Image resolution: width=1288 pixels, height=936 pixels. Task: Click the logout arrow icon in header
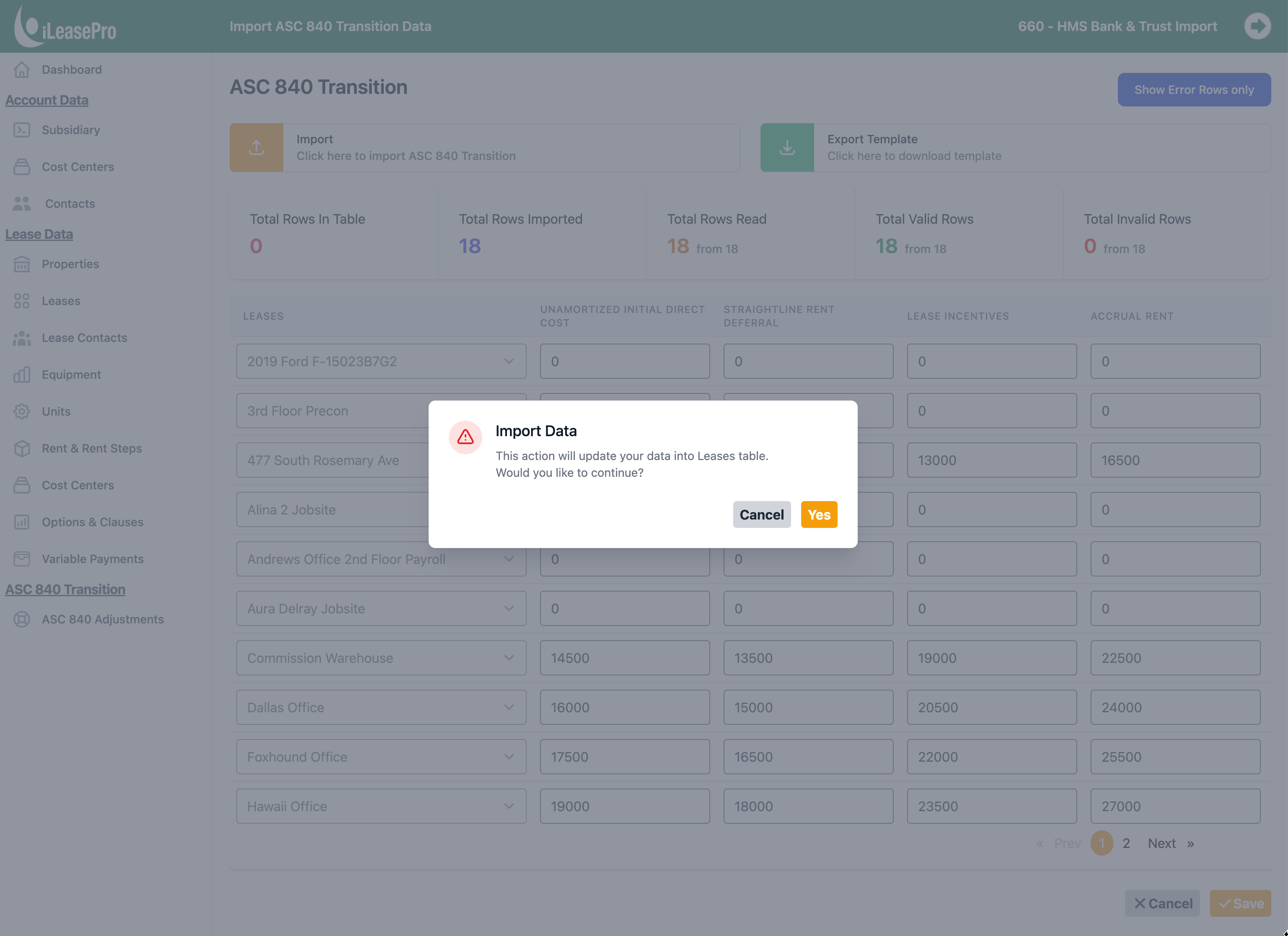[x=1257, y=26]
